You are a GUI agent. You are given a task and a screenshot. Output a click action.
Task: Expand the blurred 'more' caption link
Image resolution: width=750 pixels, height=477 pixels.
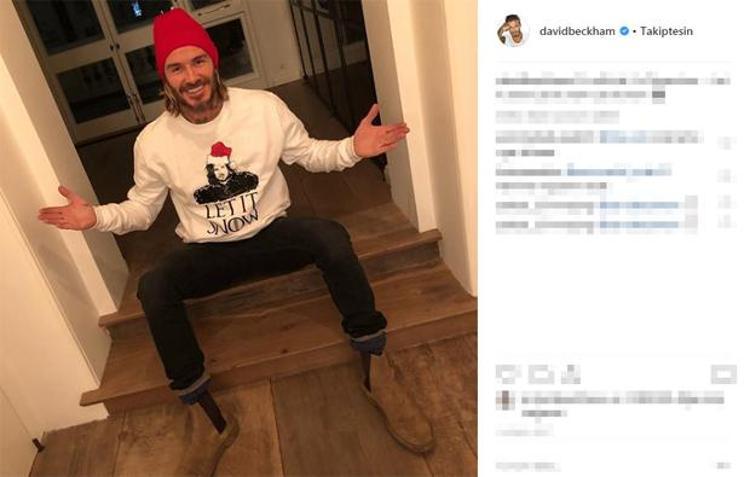[659, 94]
